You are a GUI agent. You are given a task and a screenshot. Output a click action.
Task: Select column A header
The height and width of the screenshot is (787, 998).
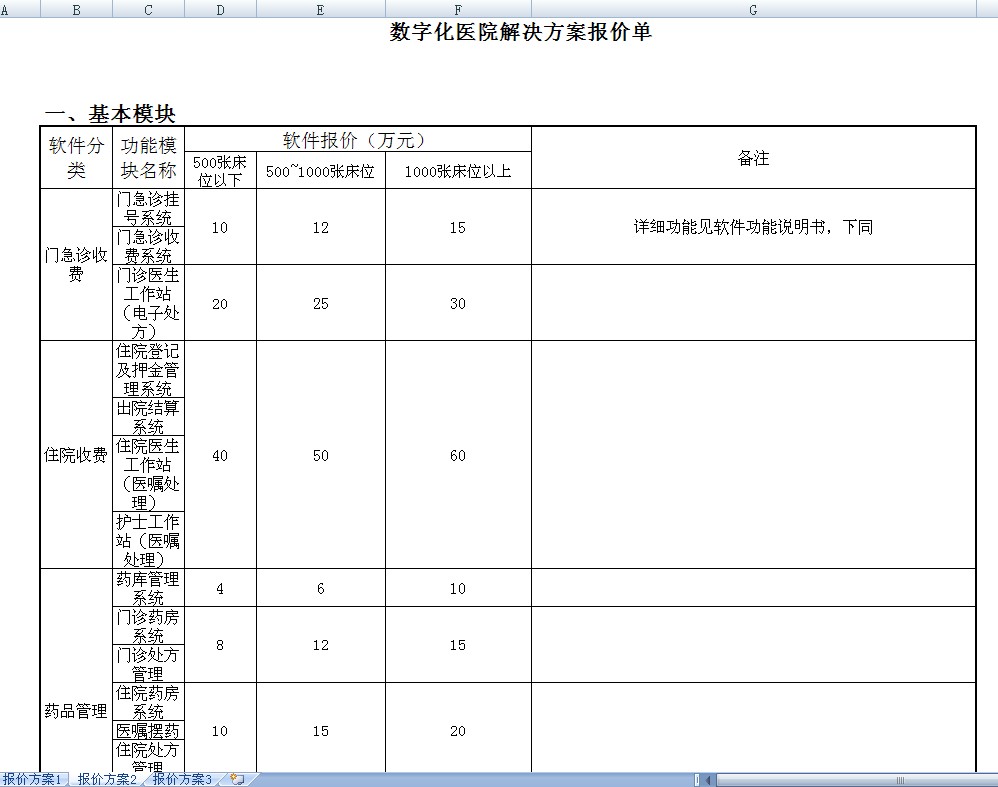[8, 9]
